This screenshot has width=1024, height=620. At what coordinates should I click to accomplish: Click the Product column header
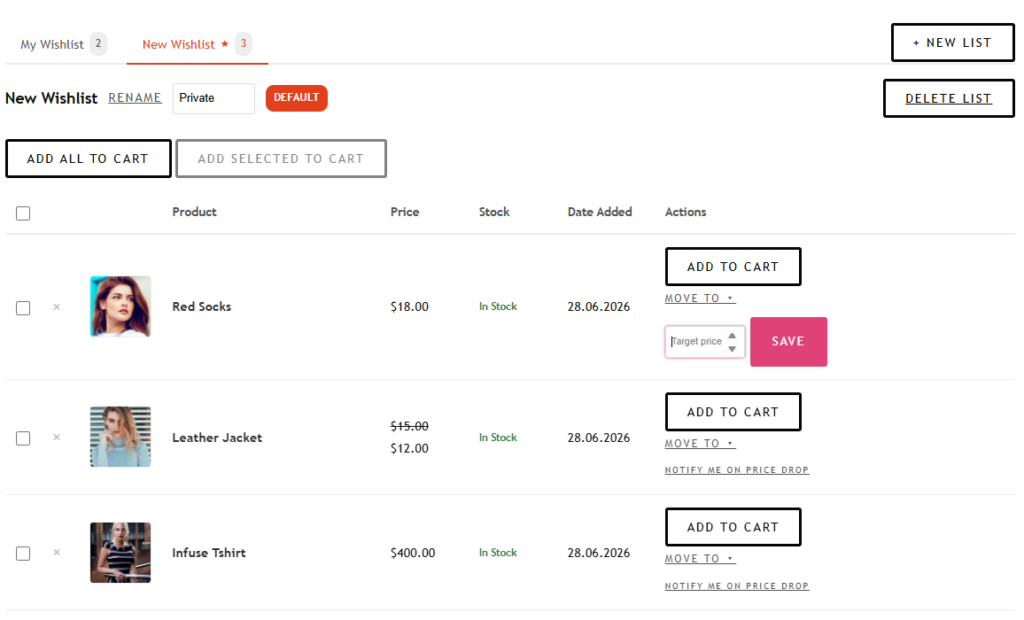pyautogui.click(x=194, y=212)
